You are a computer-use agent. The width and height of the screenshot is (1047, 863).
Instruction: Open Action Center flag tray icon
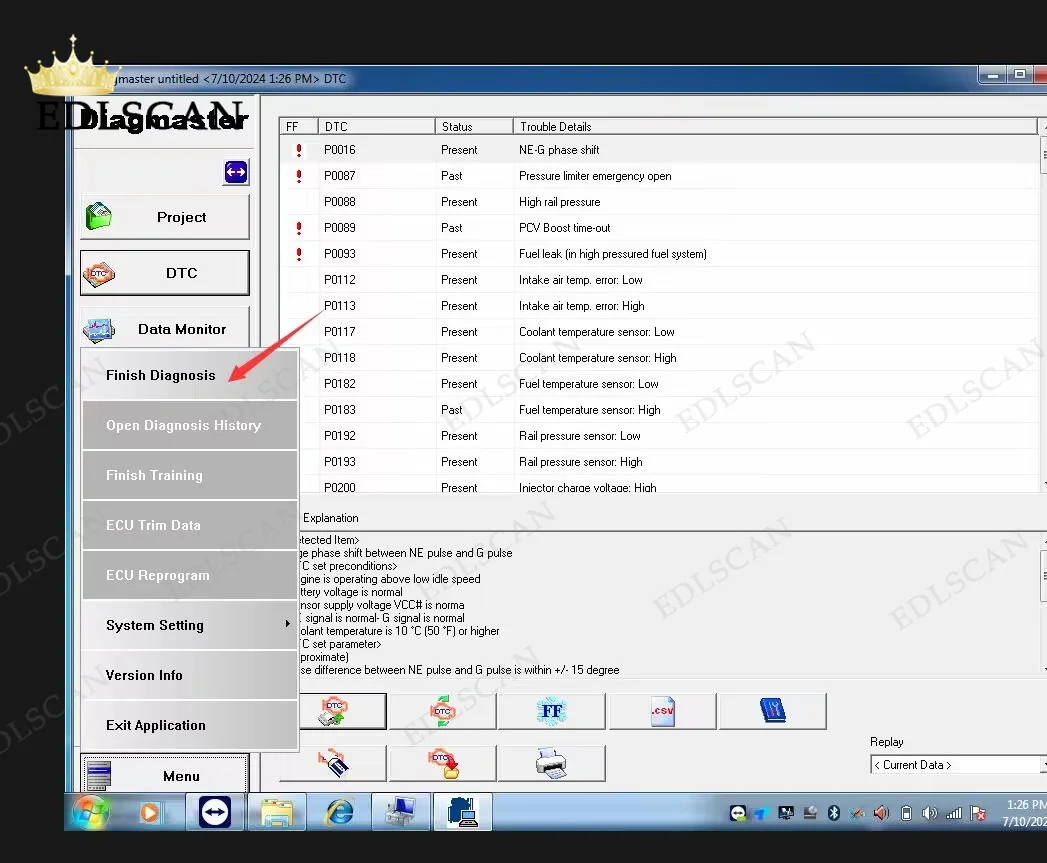click(978, 813)
